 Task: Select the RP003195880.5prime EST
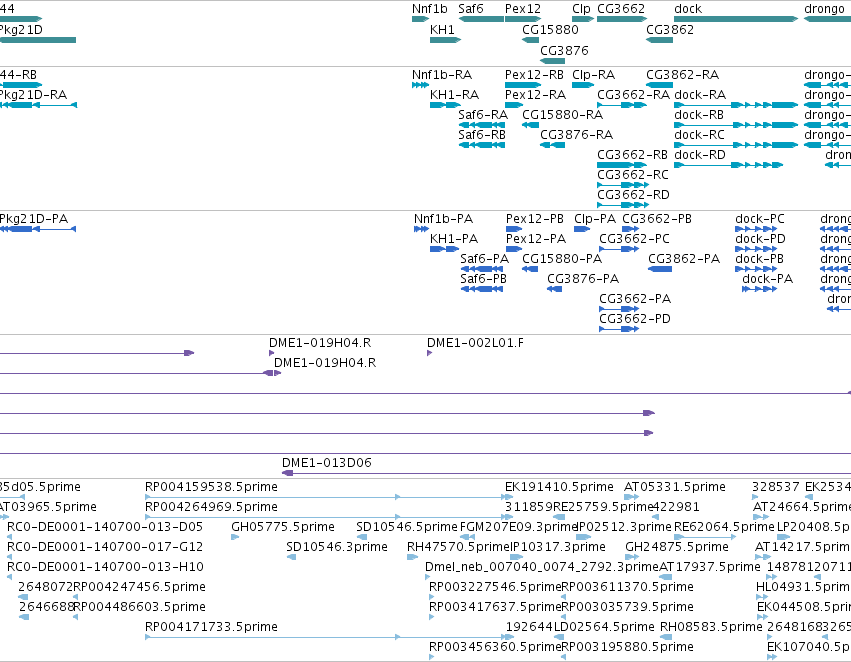pyautogui.click(x=563, y=657)
